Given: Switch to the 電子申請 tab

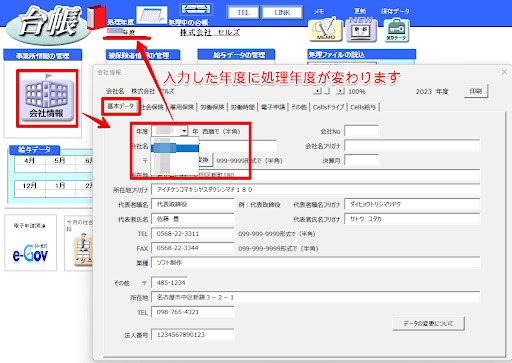Looking at the screenshot, I should click(273, 107).
